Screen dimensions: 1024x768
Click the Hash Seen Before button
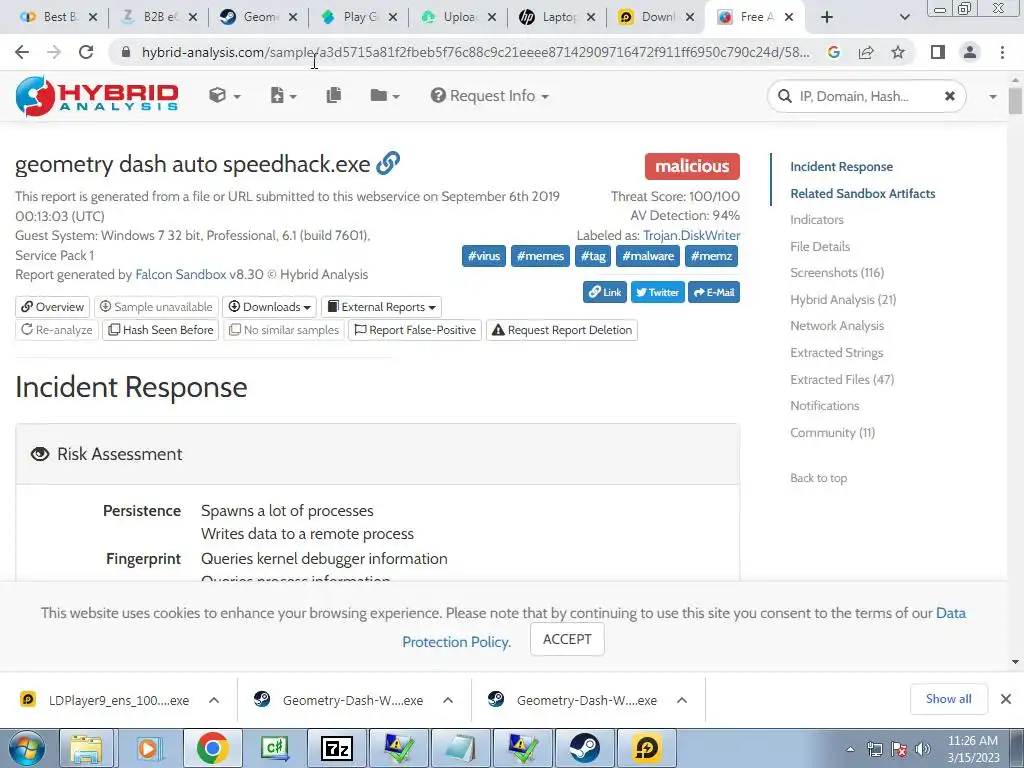pos(161,330)
